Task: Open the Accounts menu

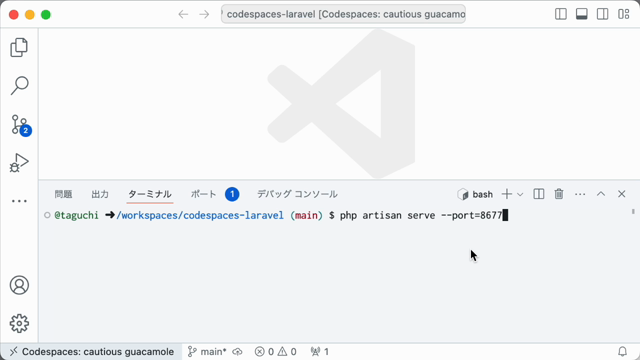Action: [x=19, y=285]
